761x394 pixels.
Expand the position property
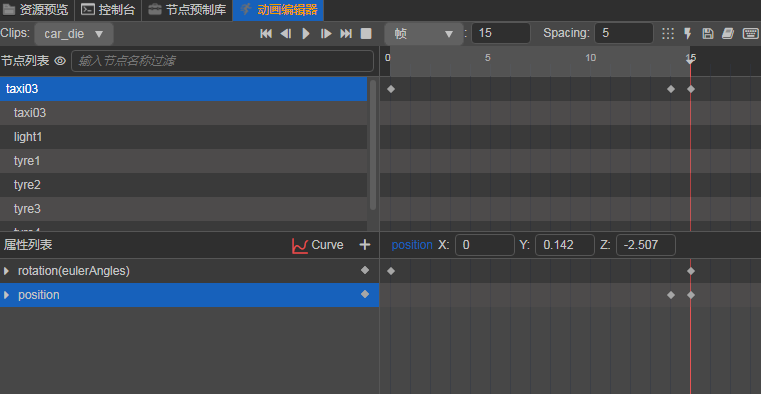click(x=6, y=295)
